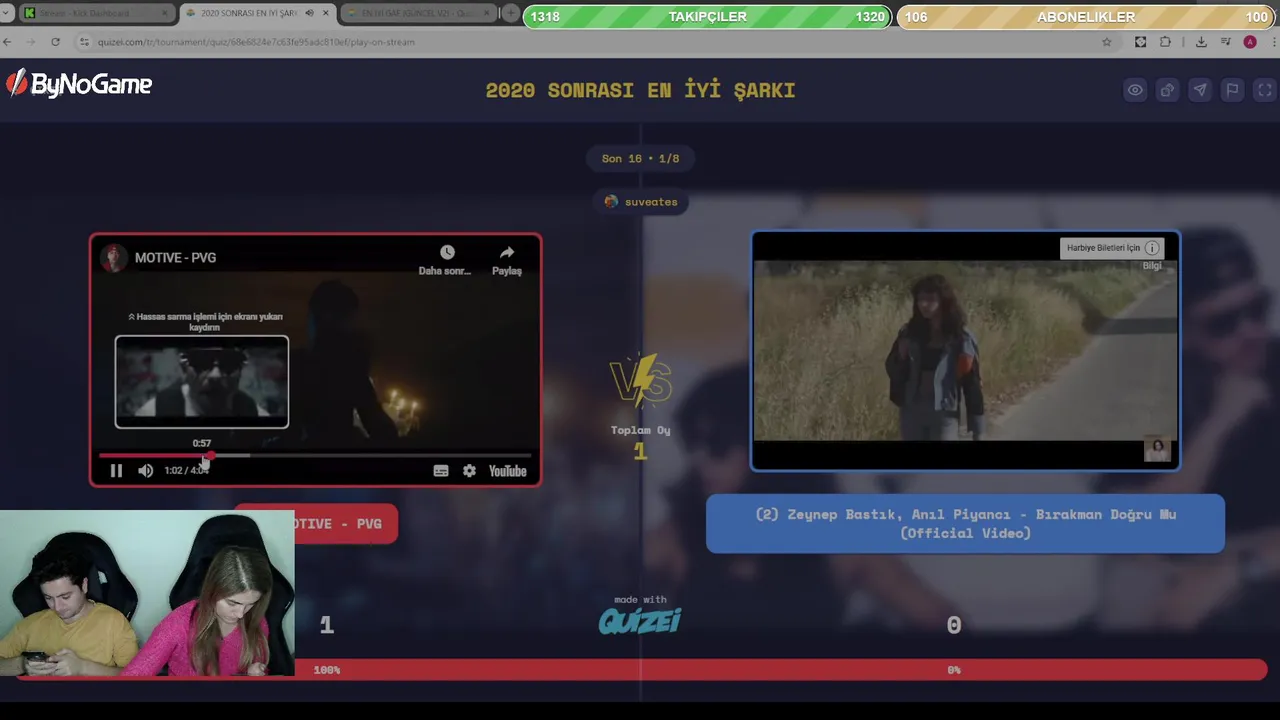This screenshot has width=1280, height=720.
Task: Go forward in the browser
Action: point(30,42)
